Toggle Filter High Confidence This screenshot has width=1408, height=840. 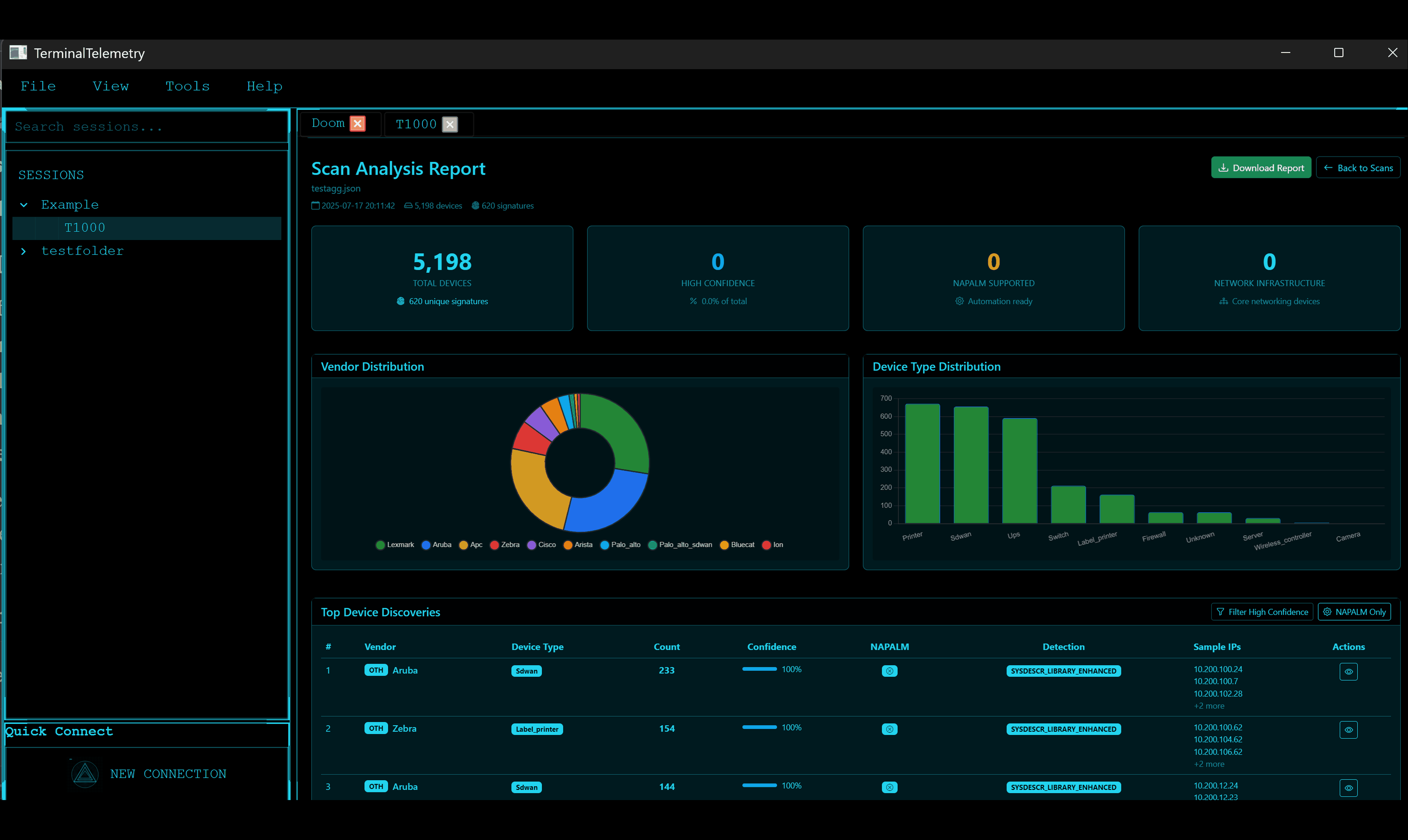tap(1262, 612)
